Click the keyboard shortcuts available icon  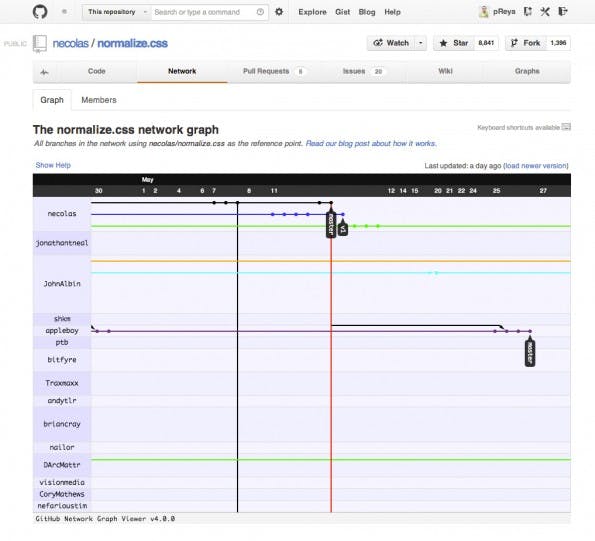coord(566,127)
